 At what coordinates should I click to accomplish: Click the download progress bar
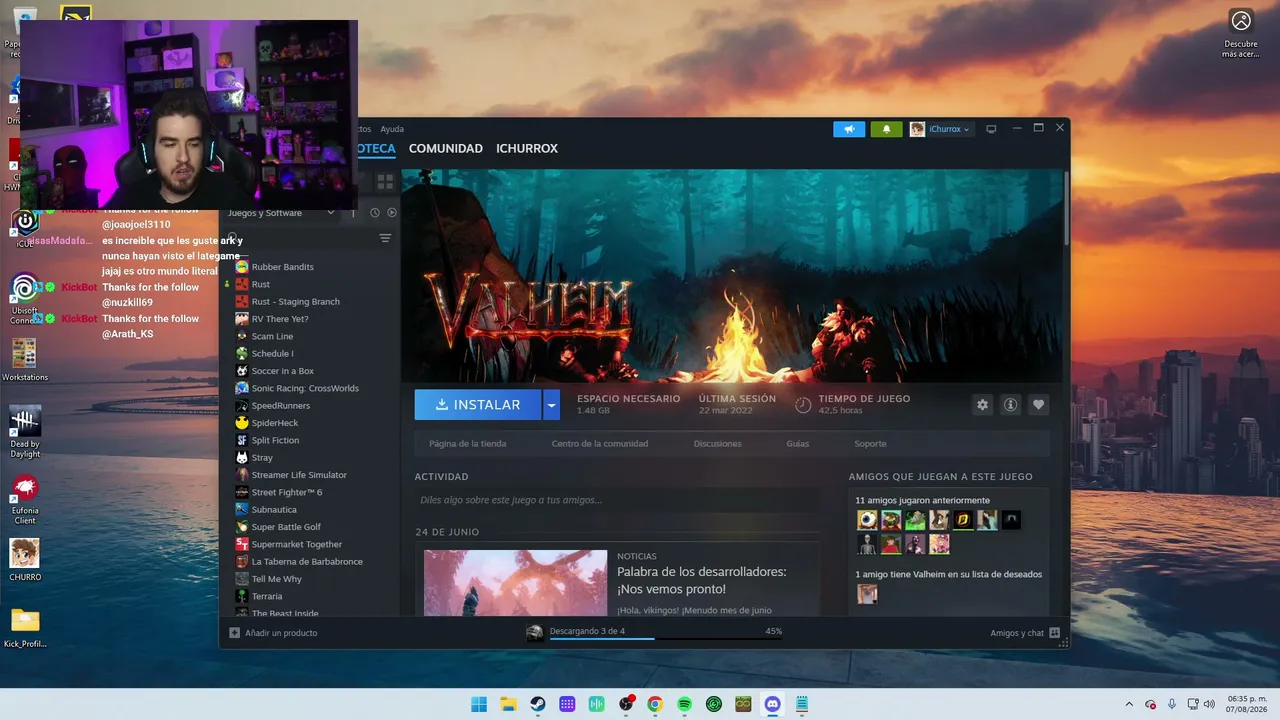coord(666,638)
